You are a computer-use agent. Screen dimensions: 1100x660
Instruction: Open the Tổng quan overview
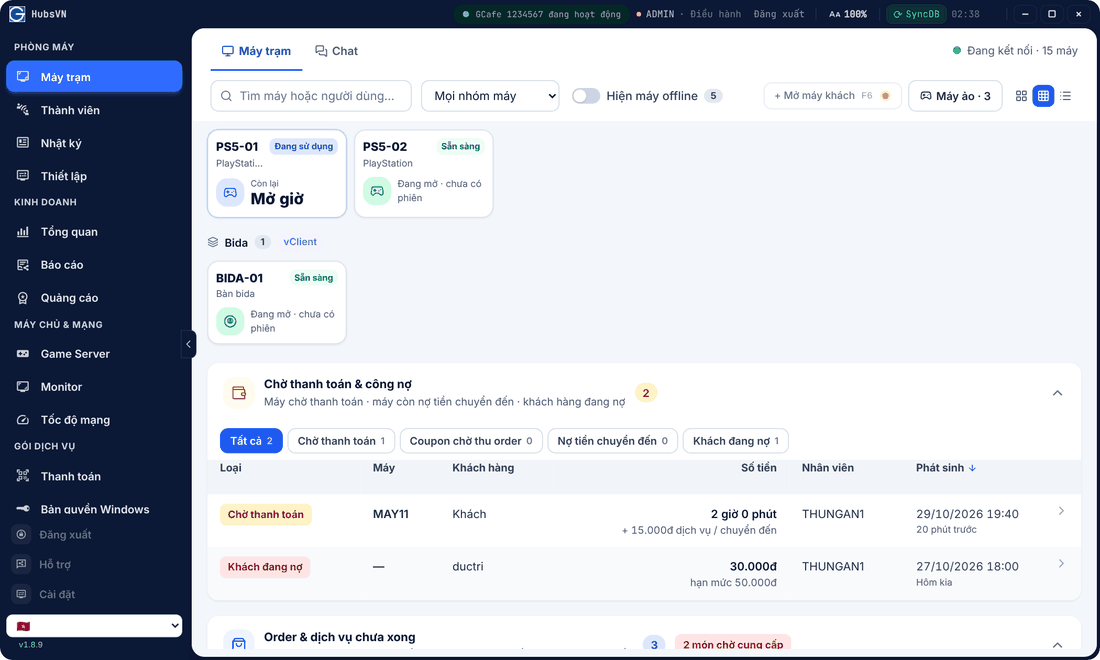94,232
